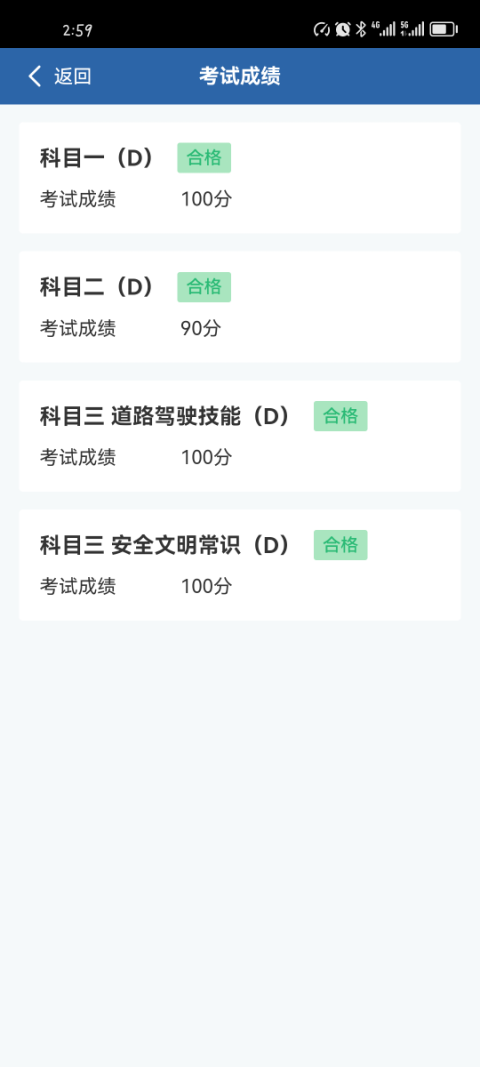Tap the 2:59 clock in status bar
Viewport: 480px width, 1067px height.
[x=78, y=30]
